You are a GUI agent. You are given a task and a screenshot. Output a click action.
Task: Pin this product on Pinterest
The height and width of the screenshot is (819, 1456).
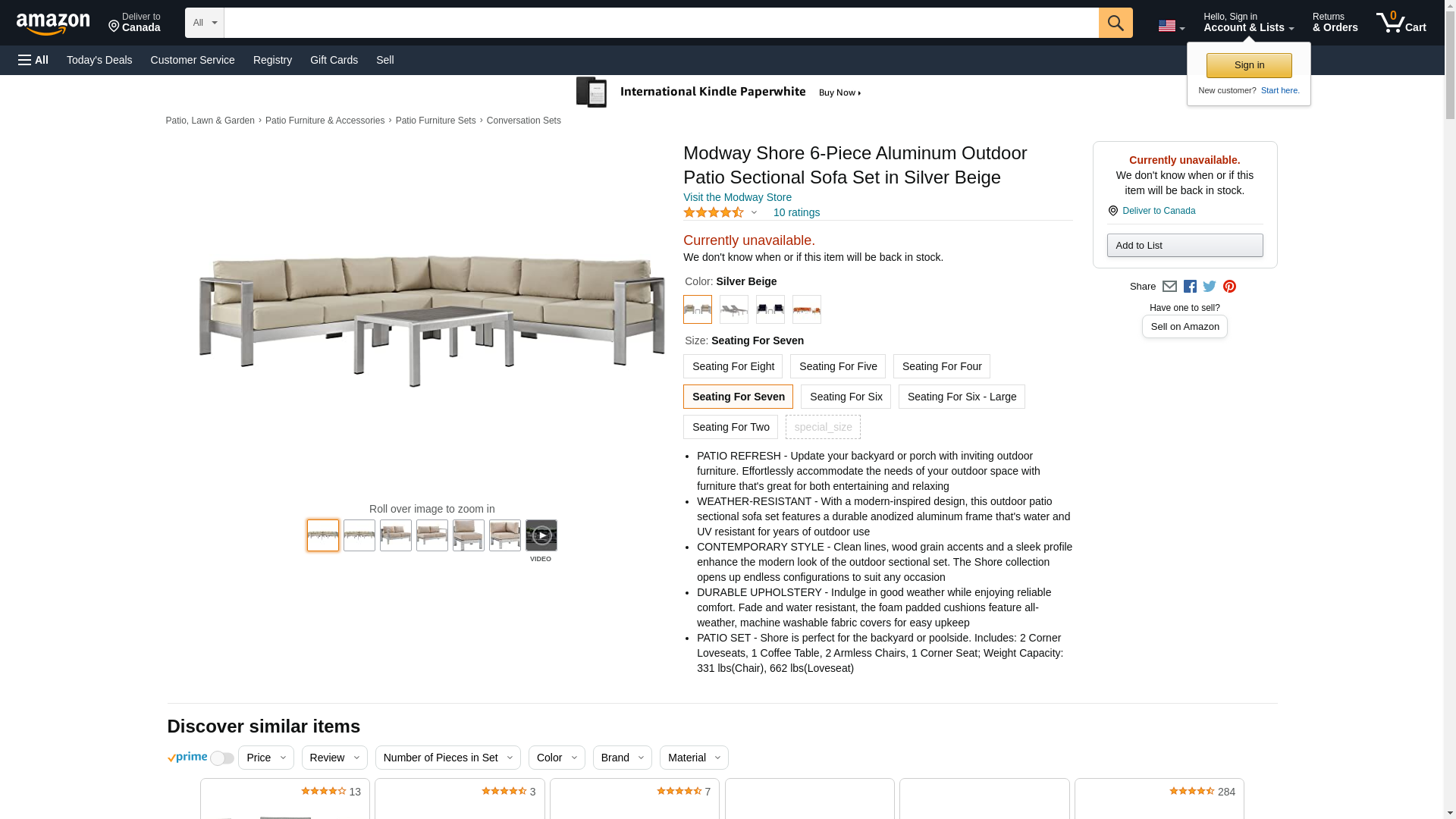[x=1229, y=287]
